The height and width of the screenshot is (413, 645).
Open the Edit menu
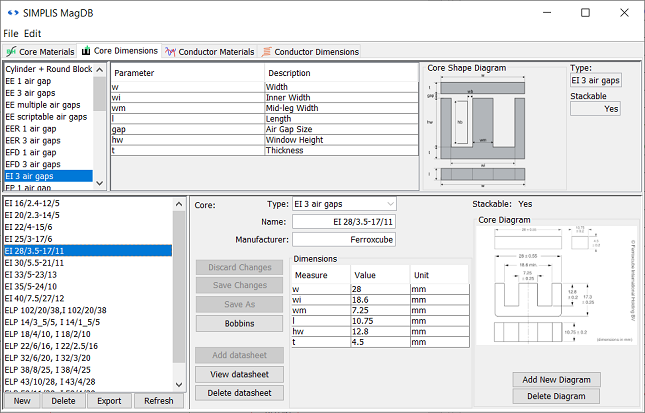click(33, 33)
